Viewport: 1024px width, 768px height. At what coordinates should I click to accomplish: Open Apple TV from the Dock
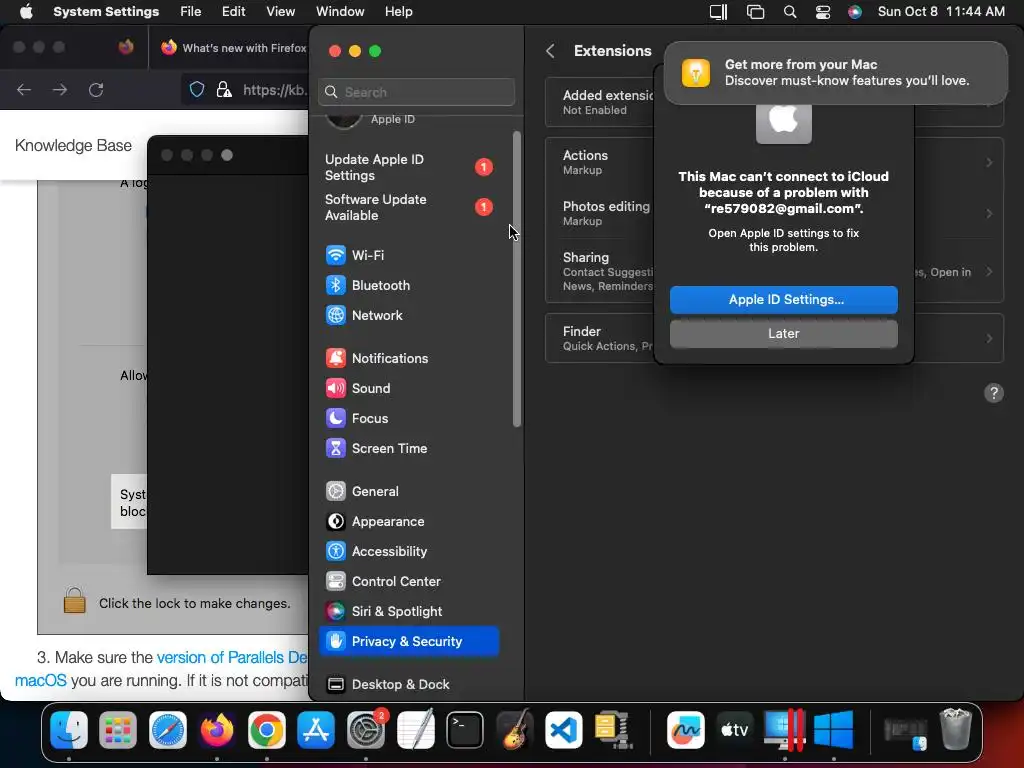tap(734, 729)
